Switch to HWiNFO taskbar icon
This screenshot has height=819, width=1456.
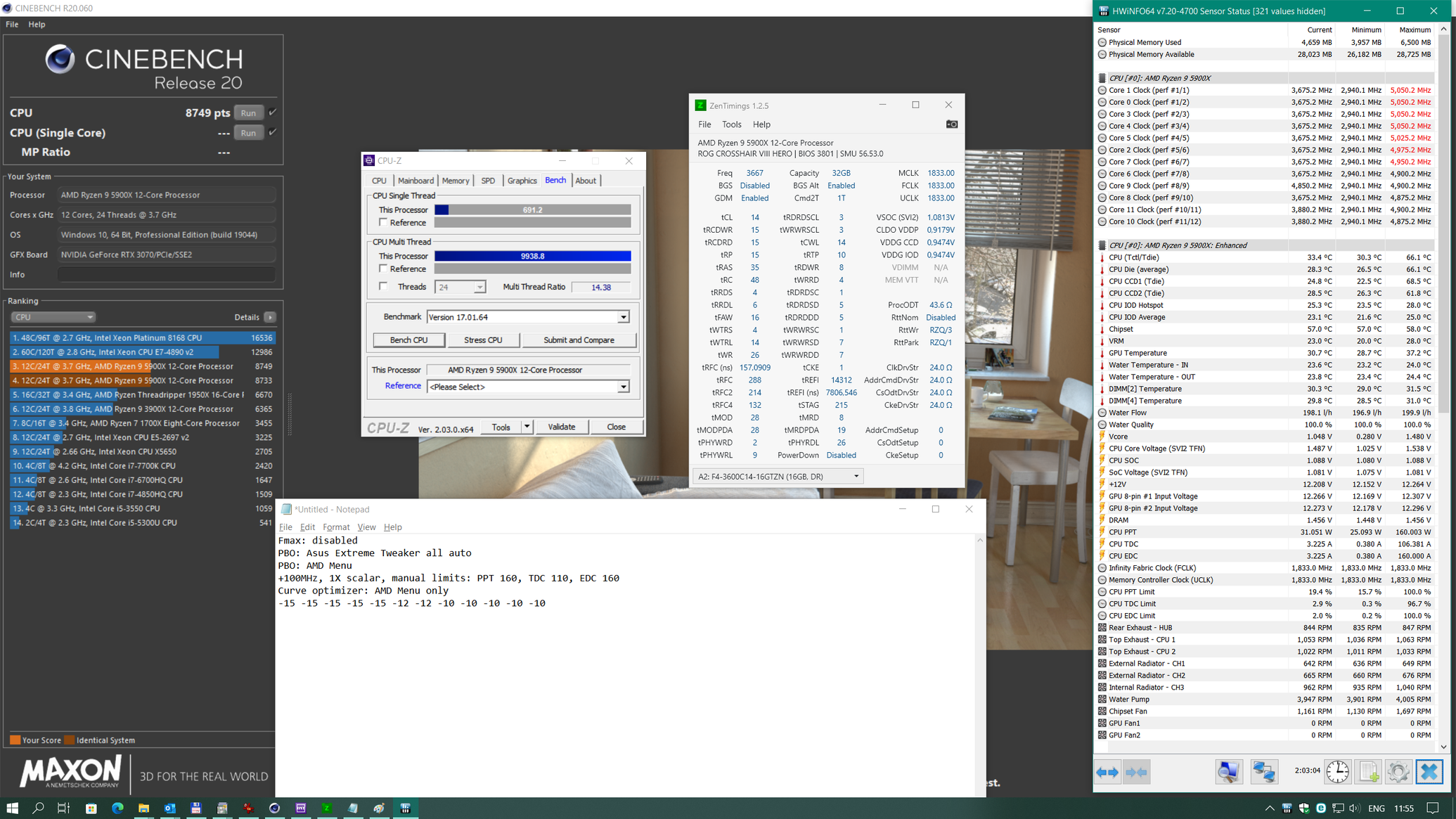tap(406, 808)
